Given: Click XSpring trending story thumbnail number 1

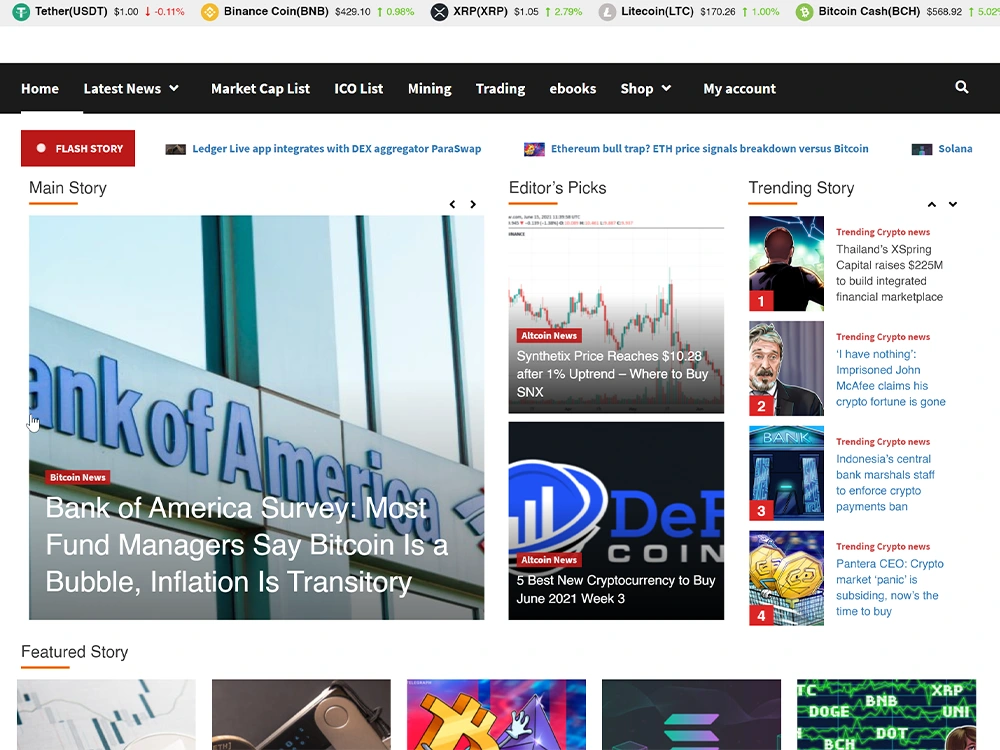Looking at the screenshot, I should tap(786, 263).
